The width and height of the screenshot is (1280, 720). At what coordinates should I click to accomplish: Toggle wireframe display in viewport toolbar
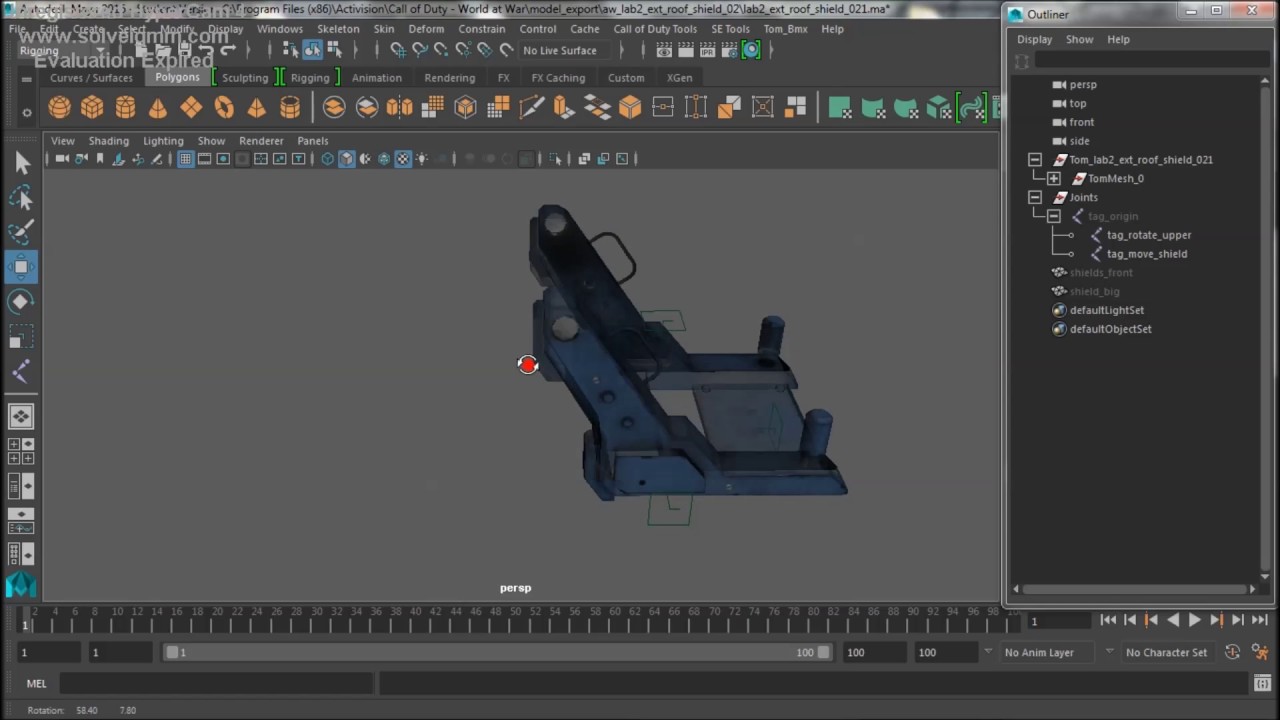pyautogui.click(x=327, y=159)
